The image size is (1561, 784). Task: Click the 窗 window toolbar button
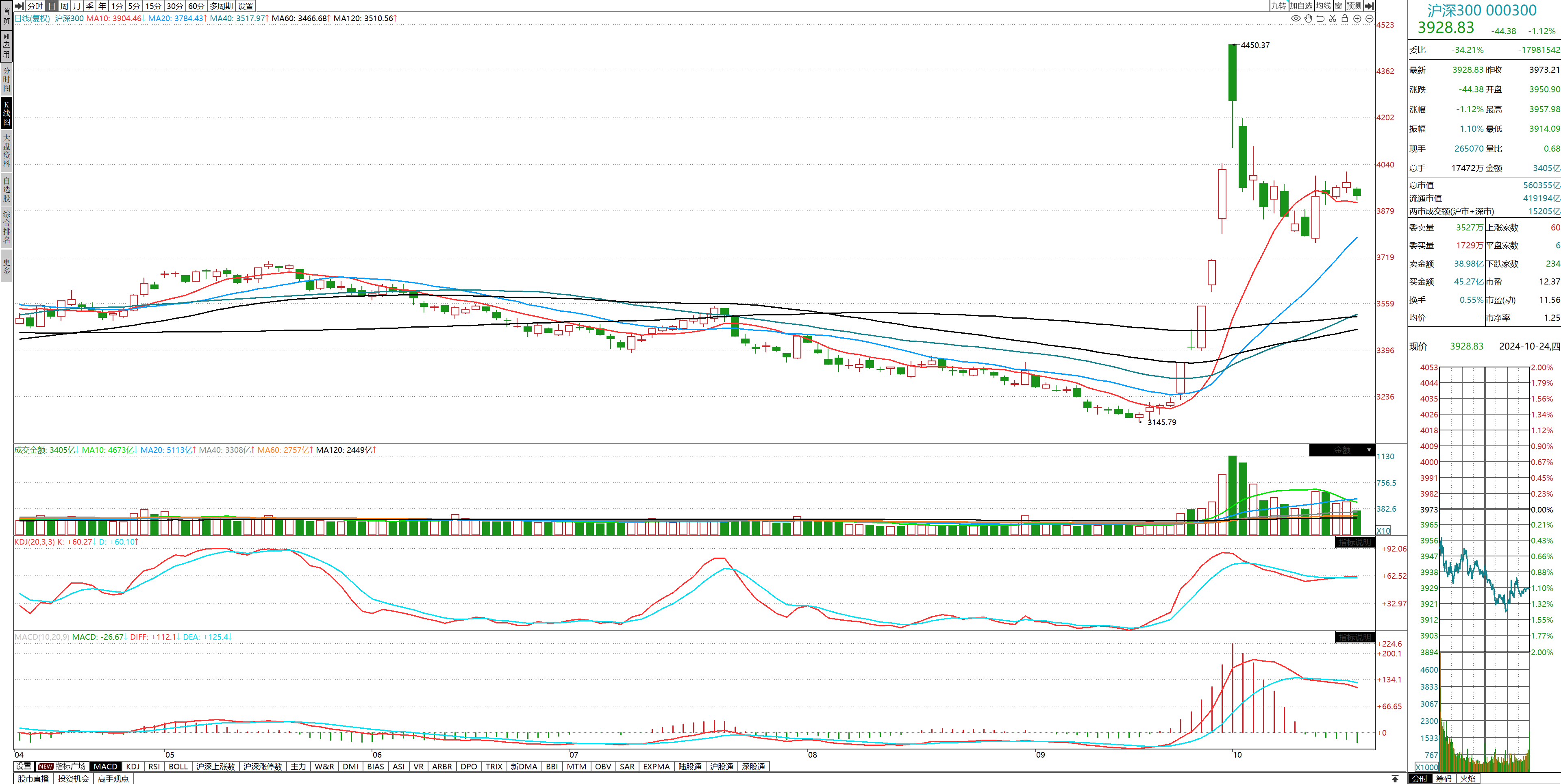coord(1339,5)
